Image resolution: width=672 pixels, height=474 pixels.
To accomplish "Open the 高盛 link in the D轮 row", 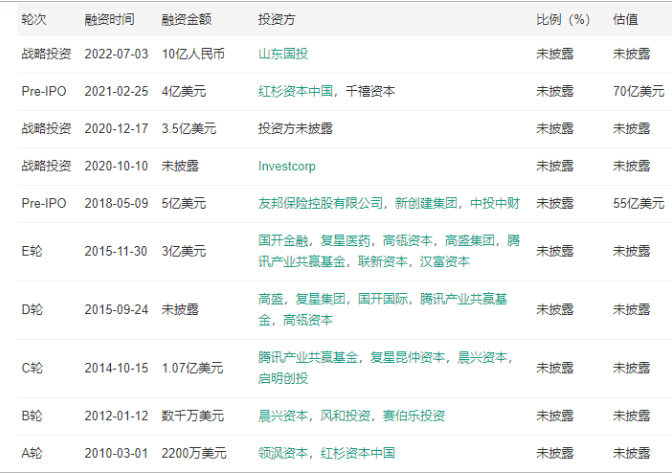I will coord(270,299).
